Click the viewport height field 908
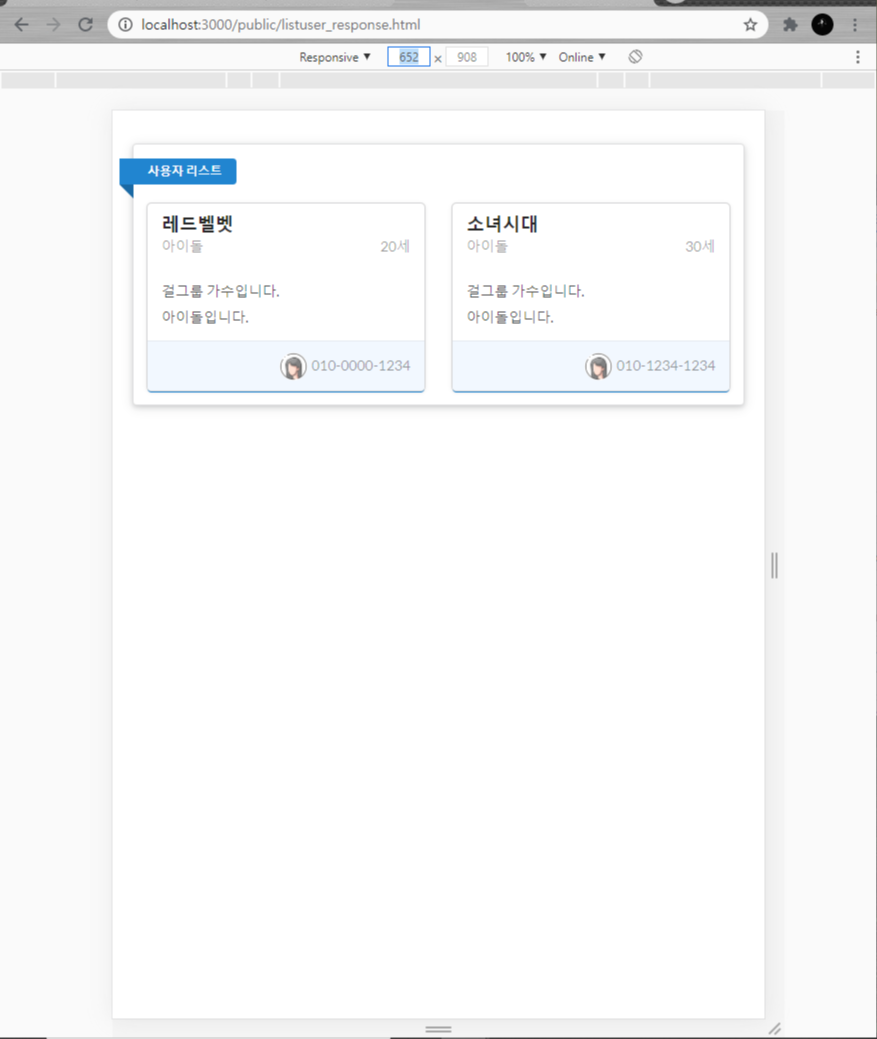Screen dimensions: 877x1039 point(467,57)
